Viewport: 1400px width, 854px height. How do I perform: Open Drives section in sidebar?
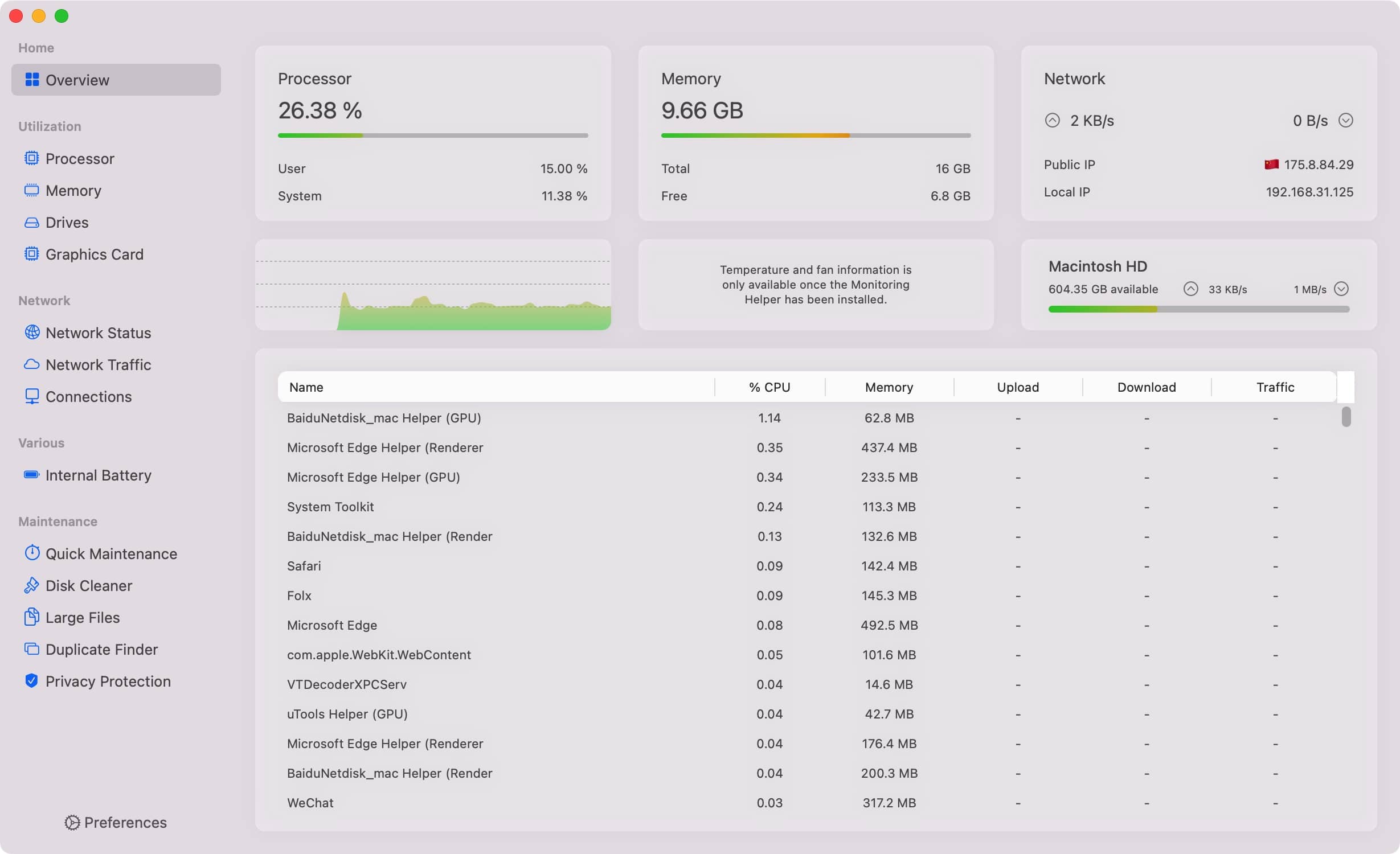(x=66, y=222)
